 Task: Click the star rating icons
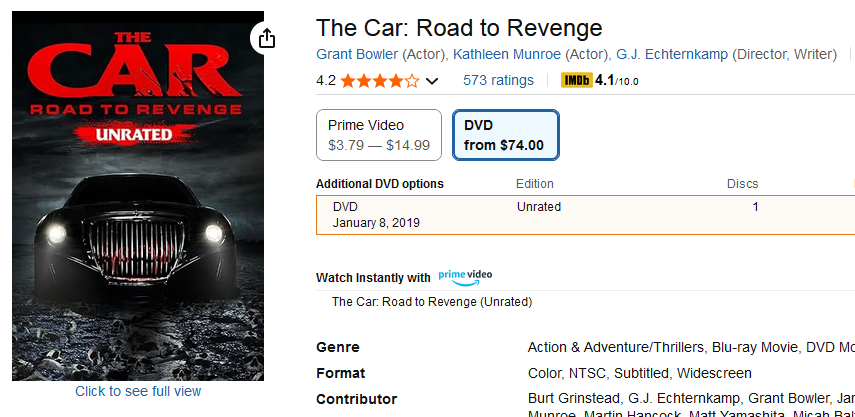[379, 81]
